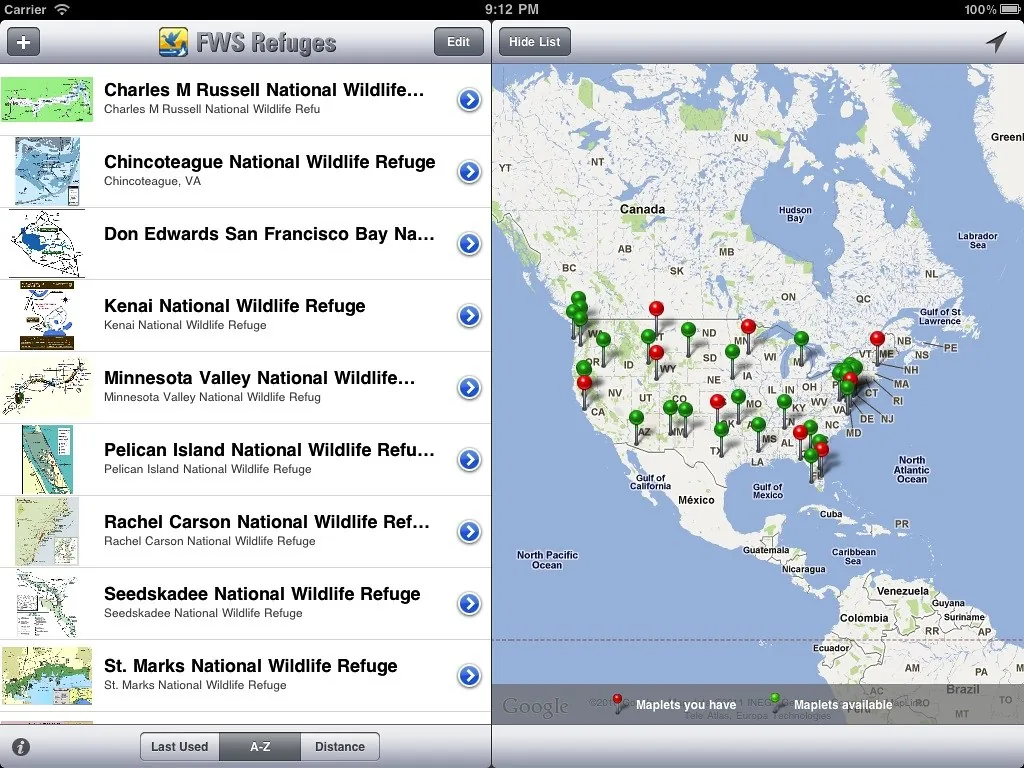Open details arrow for Pelican Island refuge
This screenshot has width=1024, height=768.
[469, 460]
